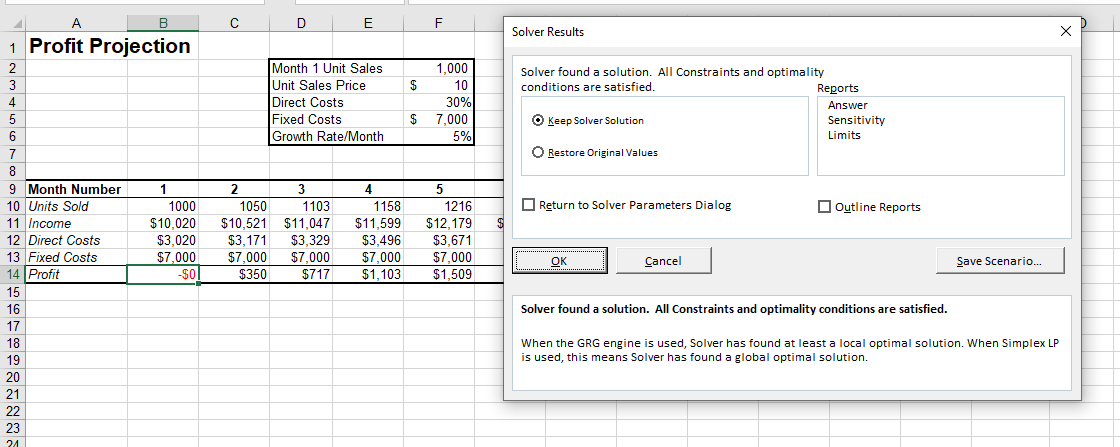The height and width of the screenshot is (447, 1120).
Task: Click the Fixed Costs value 7,000 cell
Action: tap(438, 119)
